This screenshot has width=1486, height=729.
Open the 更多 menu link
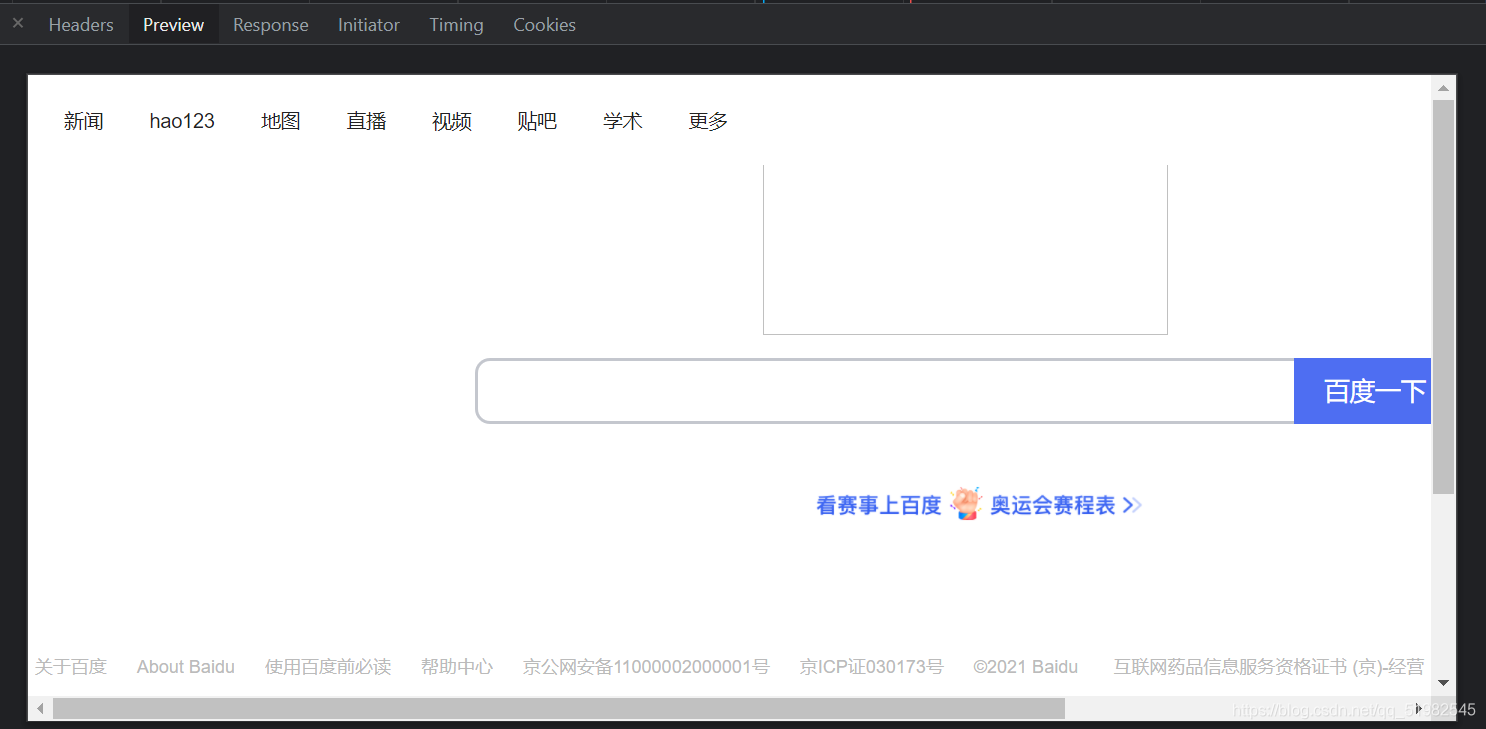point(708,121)
